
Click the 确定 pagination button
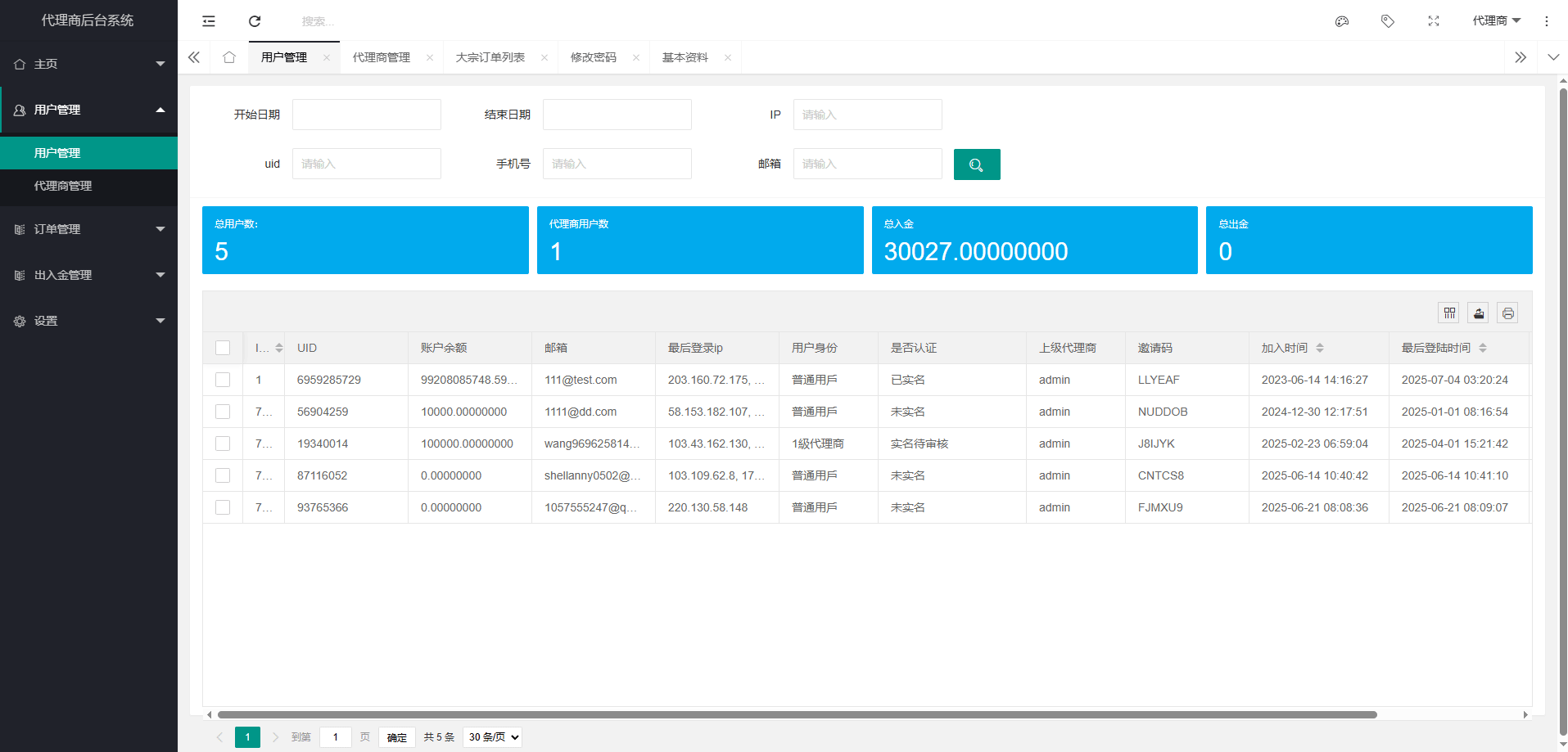(397, 737)
